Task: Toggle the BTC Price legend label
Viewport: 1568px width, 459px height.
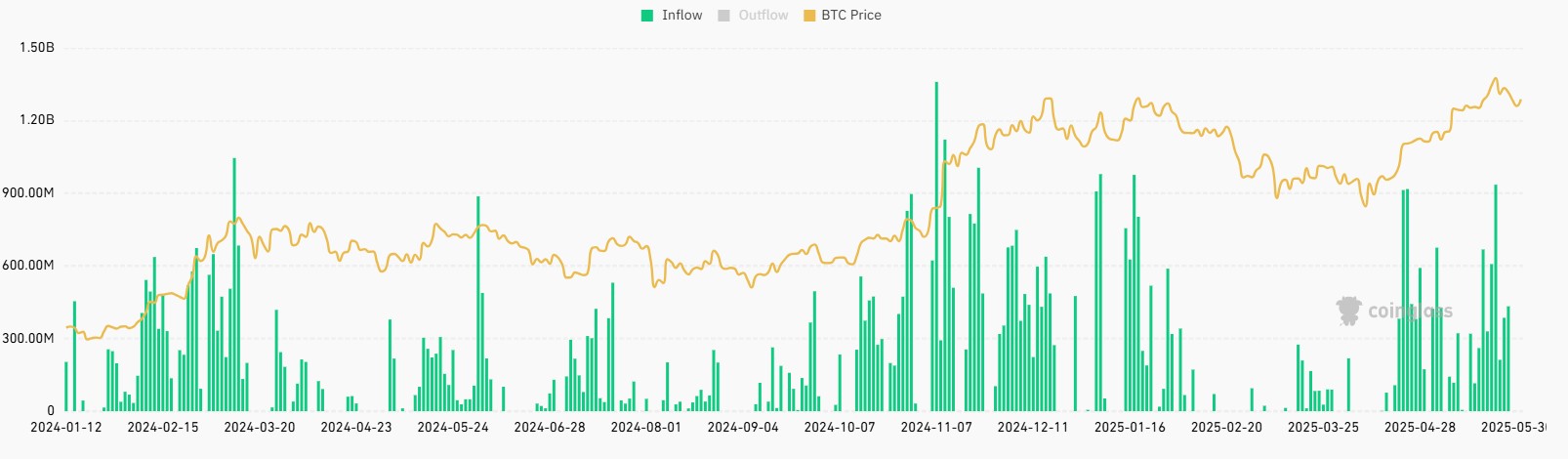Action: (851, 16)
